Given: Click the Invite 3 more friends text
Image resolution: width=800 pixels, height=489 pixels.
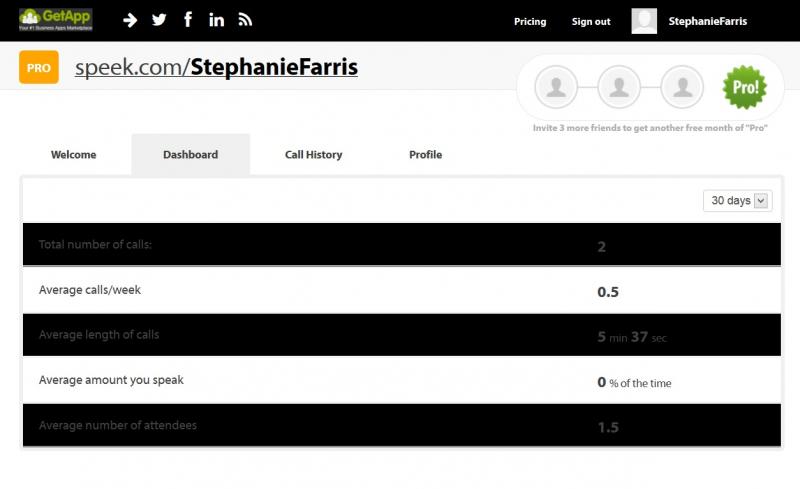Looking at the screenshot, I should (x=650, y=128).
